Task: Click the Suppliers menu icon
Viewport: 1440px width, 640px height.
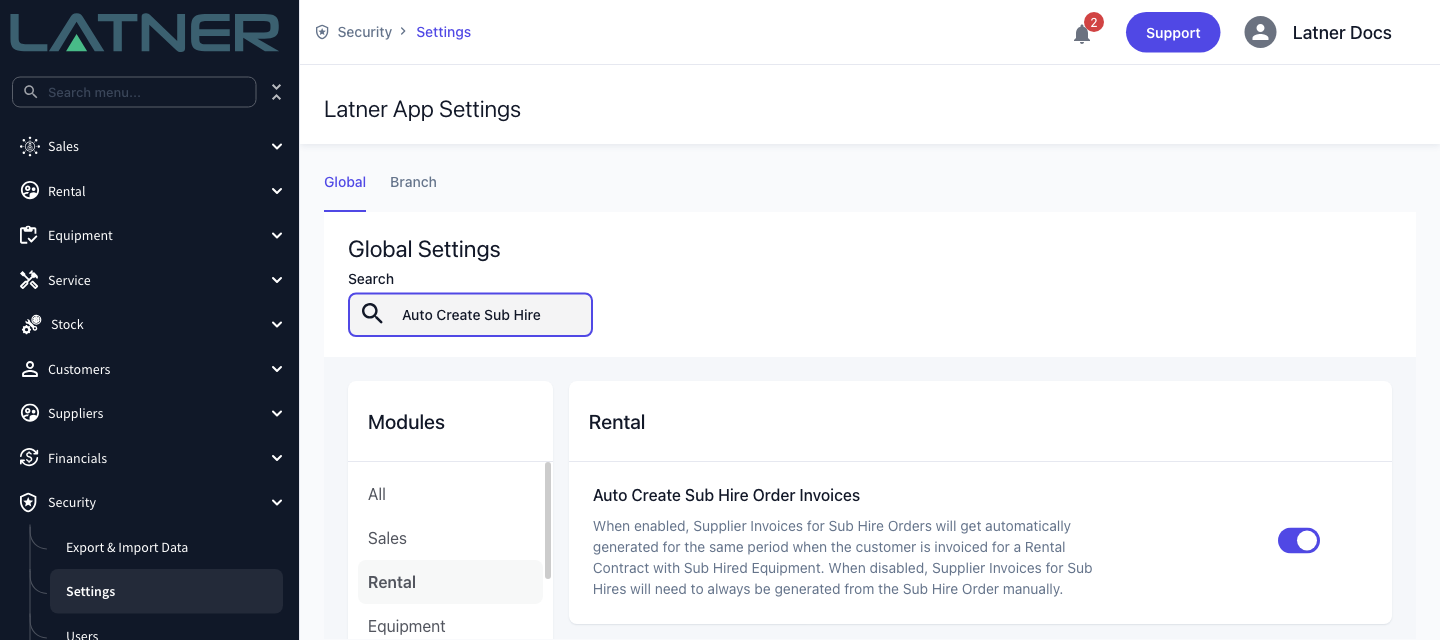Action: [30, 413]
